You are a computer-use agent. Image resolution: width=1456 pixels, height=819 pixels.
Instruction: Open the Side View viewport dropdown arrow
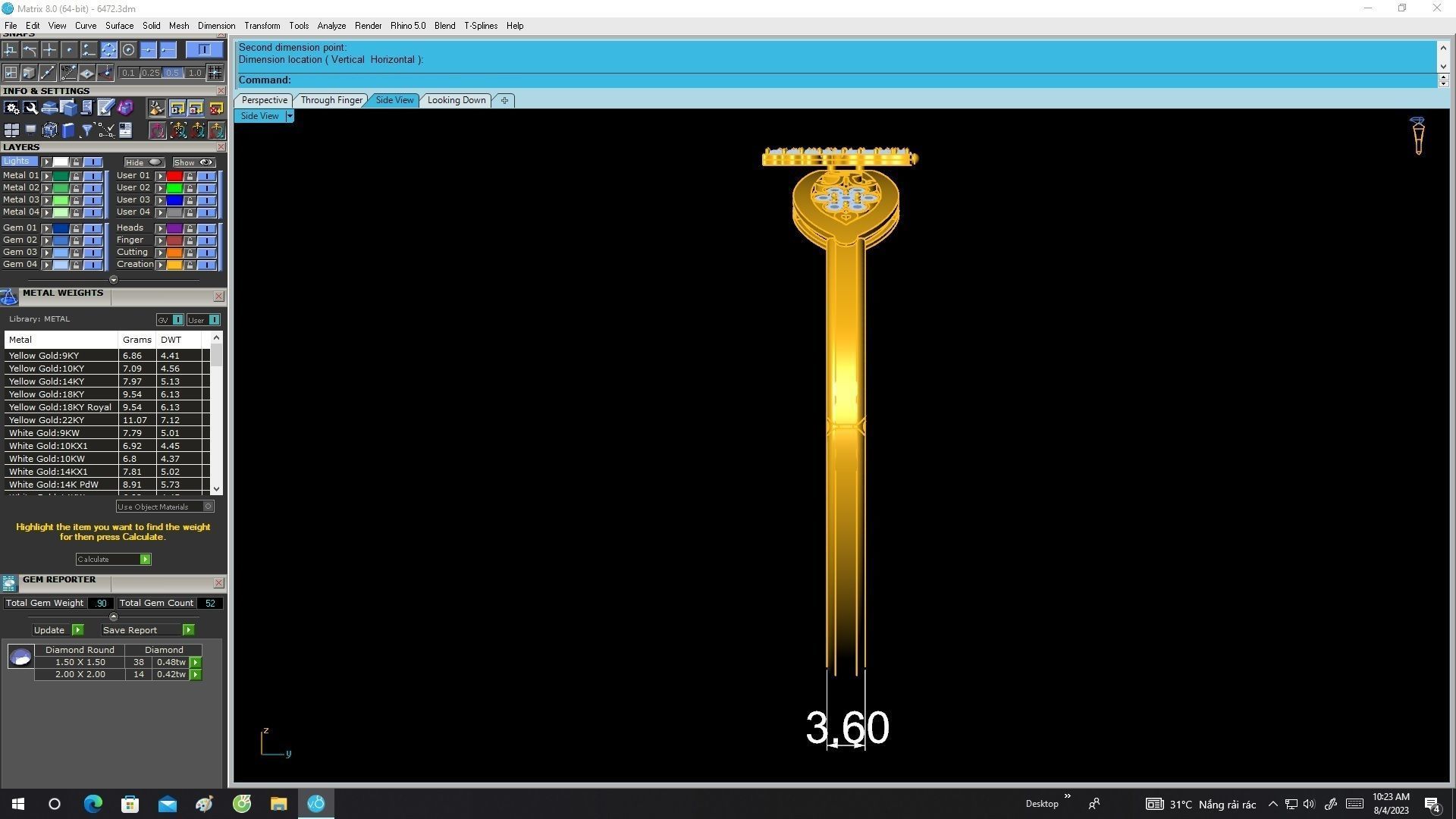(289, 116)
